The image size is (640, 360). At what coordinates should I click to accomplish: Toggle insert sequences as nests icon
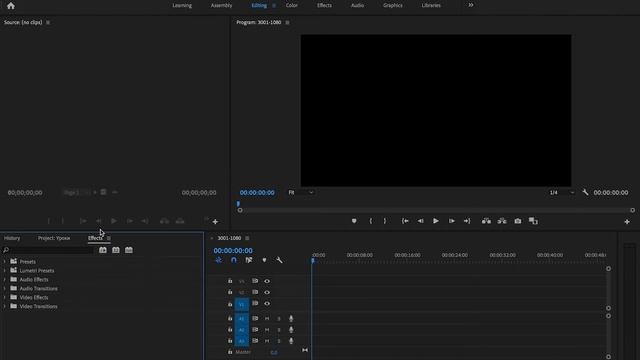(x=219, y=260)
